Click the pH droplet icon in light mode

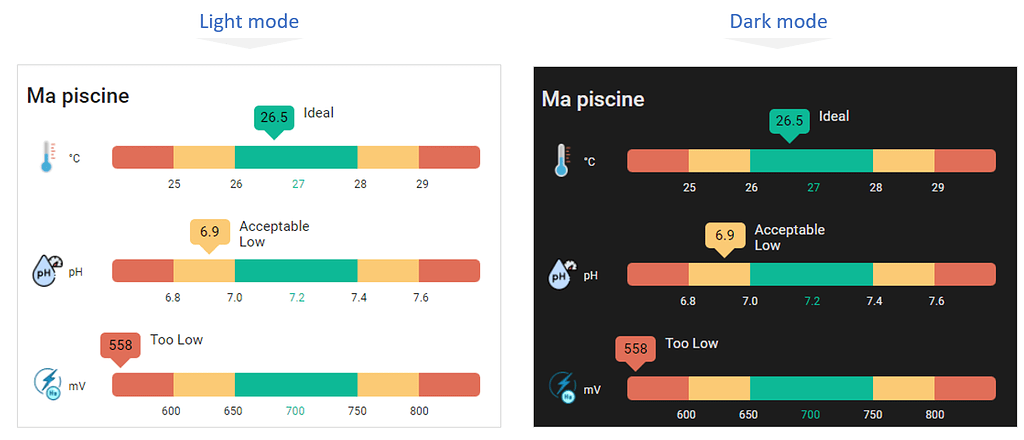point(47,271)
